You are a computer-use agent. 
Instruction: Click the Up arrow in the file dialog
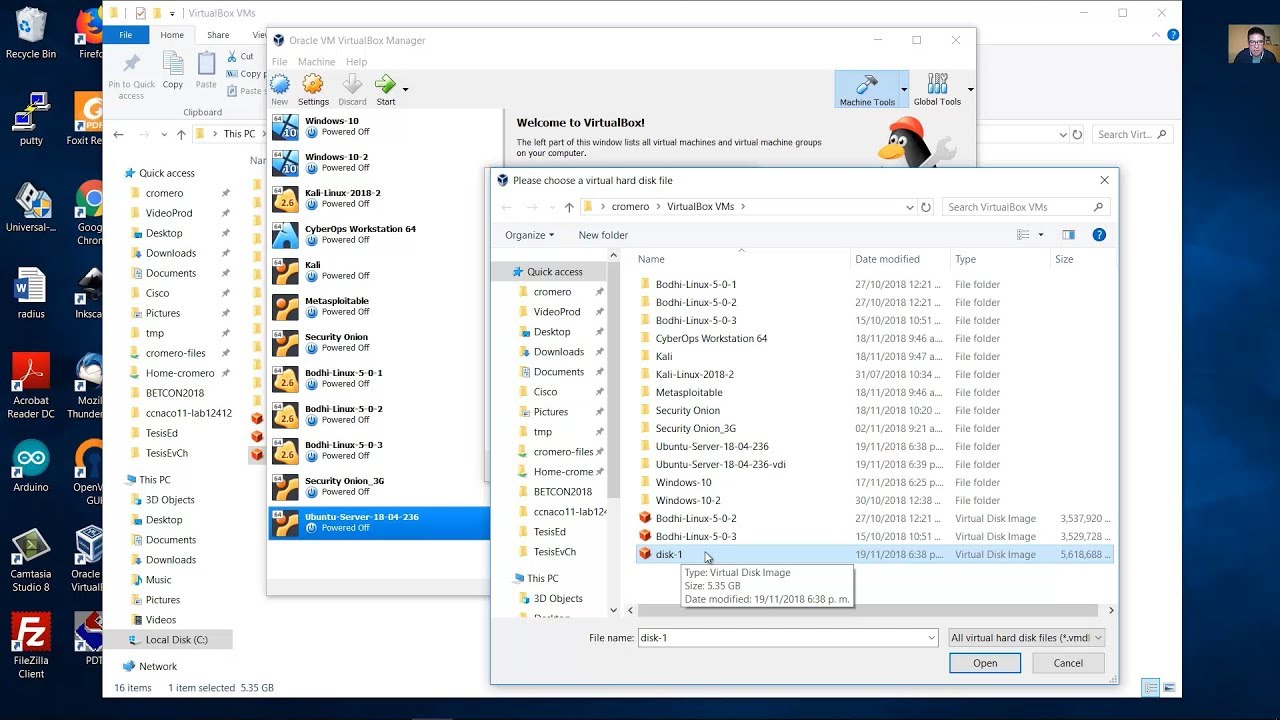569,207
